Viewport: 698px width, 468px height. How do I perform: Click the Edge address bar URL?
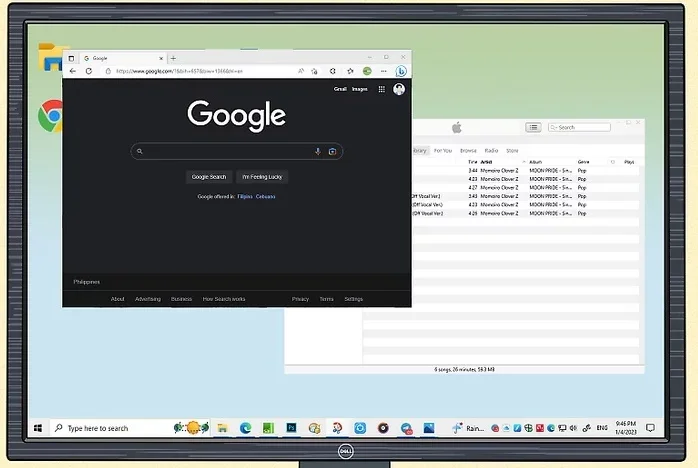(179, 71)
